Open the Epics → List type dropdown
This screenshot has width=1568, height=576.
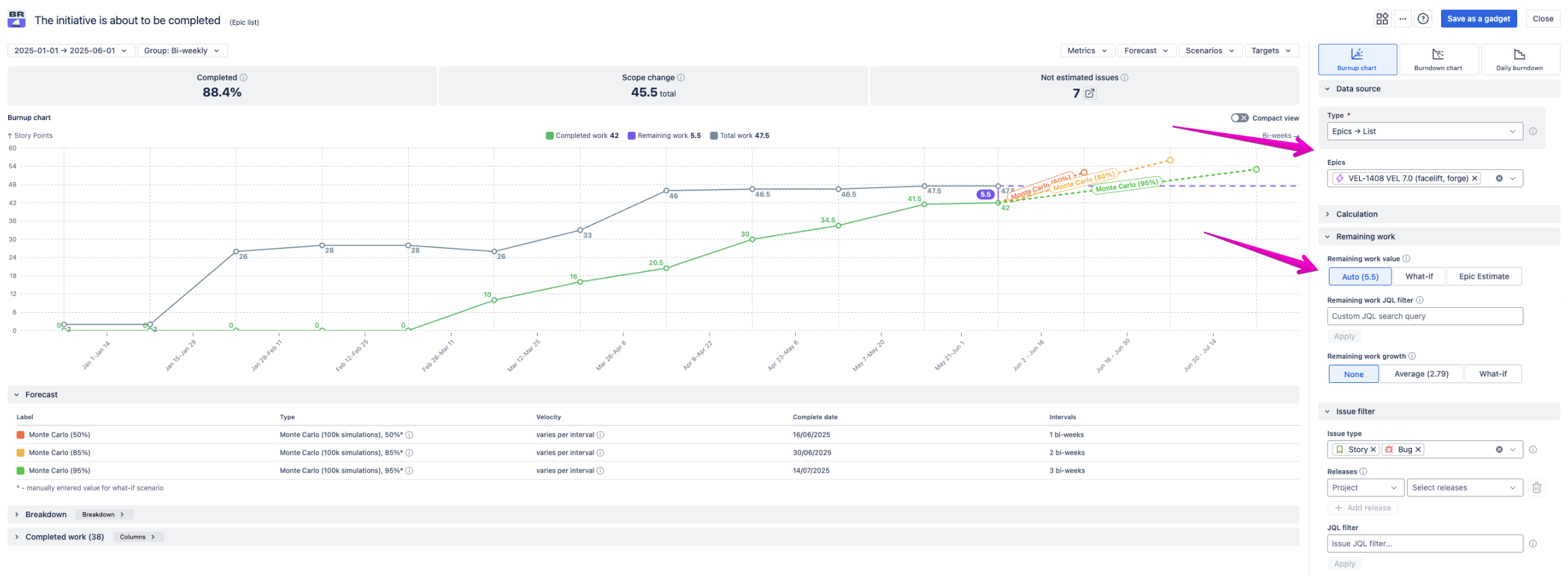[x=1424, y=131]
